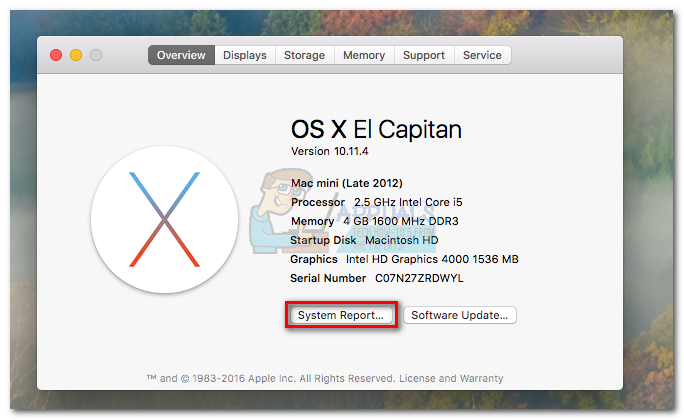Click the OS X El Capitan logo
Image resolution: width=684 pixels, height=420 pixels.
point(164,219)
